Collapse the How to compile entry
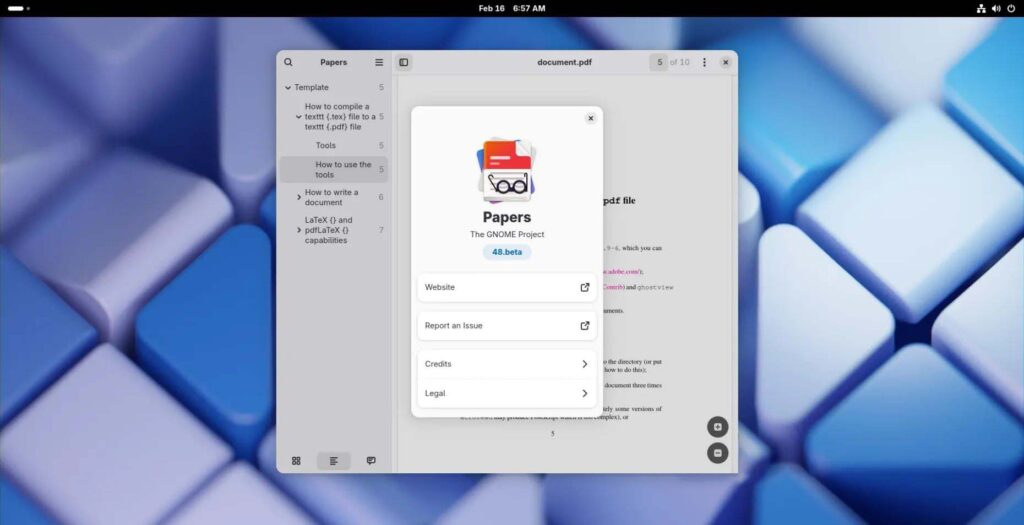The height and width of the screenshot is (525, 1024). click(x=298, y=117)
